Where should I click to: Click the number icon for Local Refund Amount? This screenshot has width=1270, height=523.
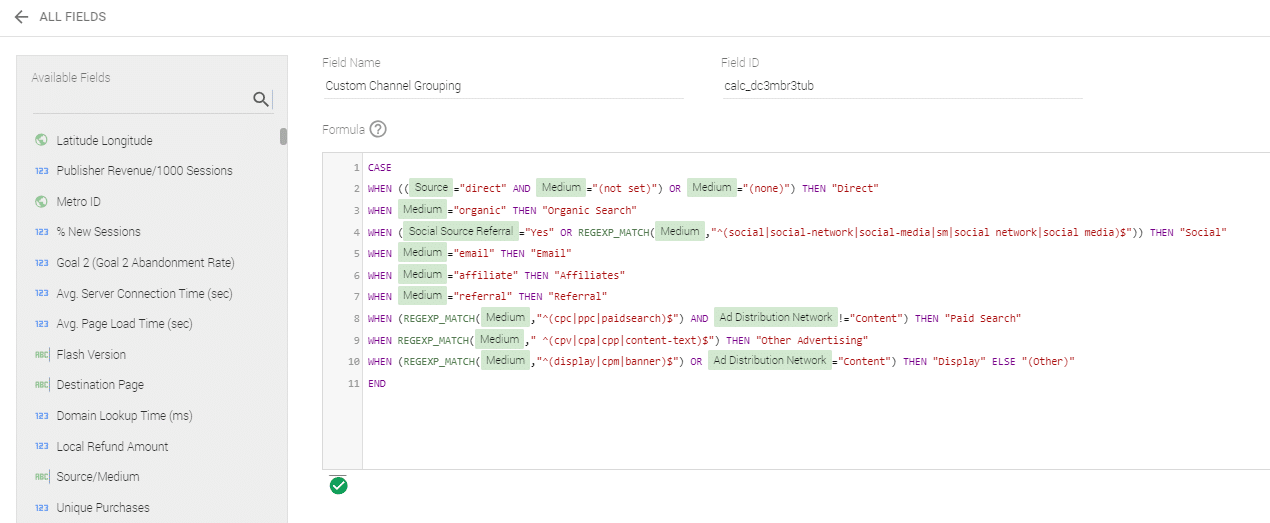tap(41, 447)
